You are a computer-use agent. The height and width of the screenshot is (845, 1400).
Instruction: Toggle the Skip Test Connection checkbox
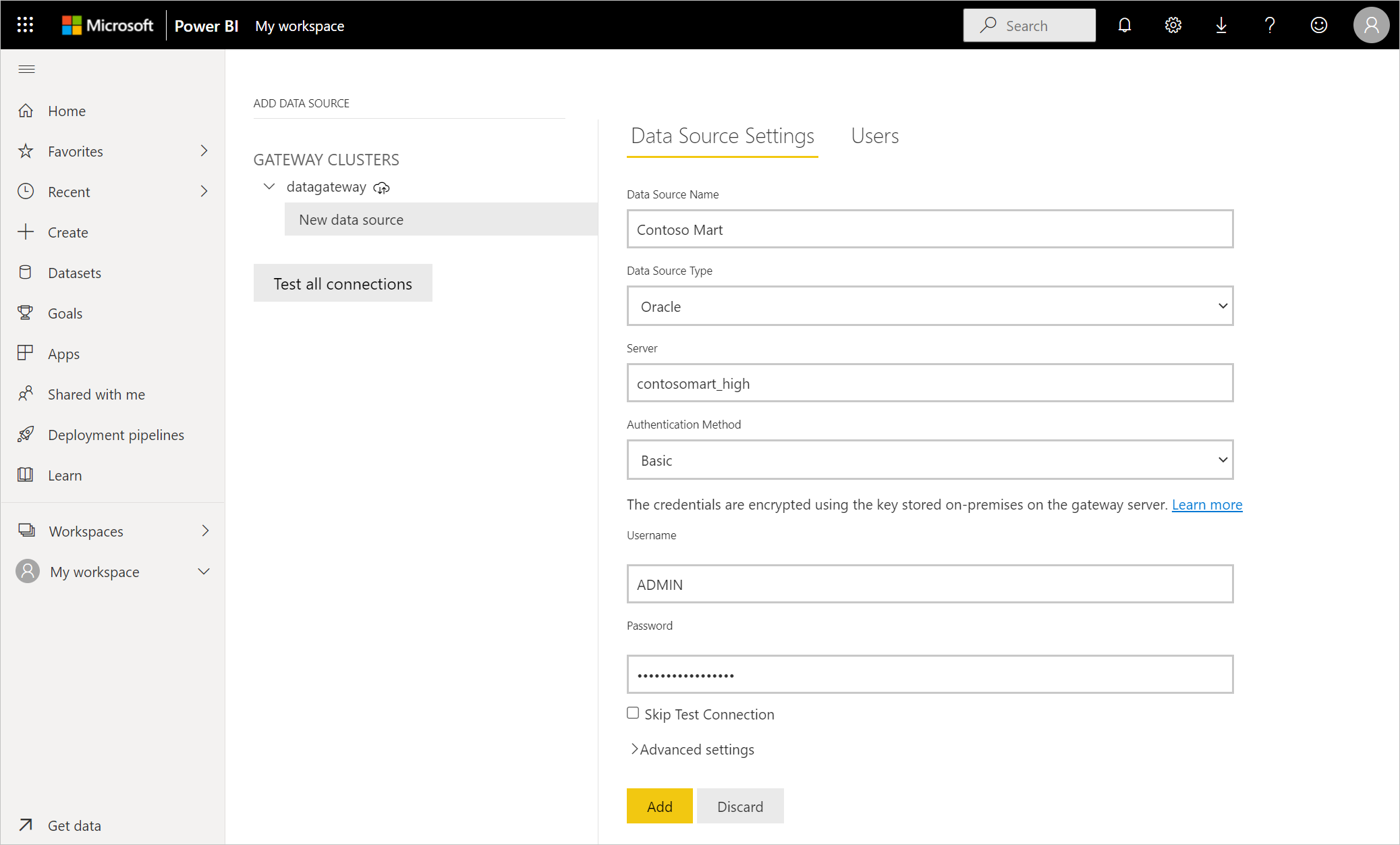tap(633, 713)
